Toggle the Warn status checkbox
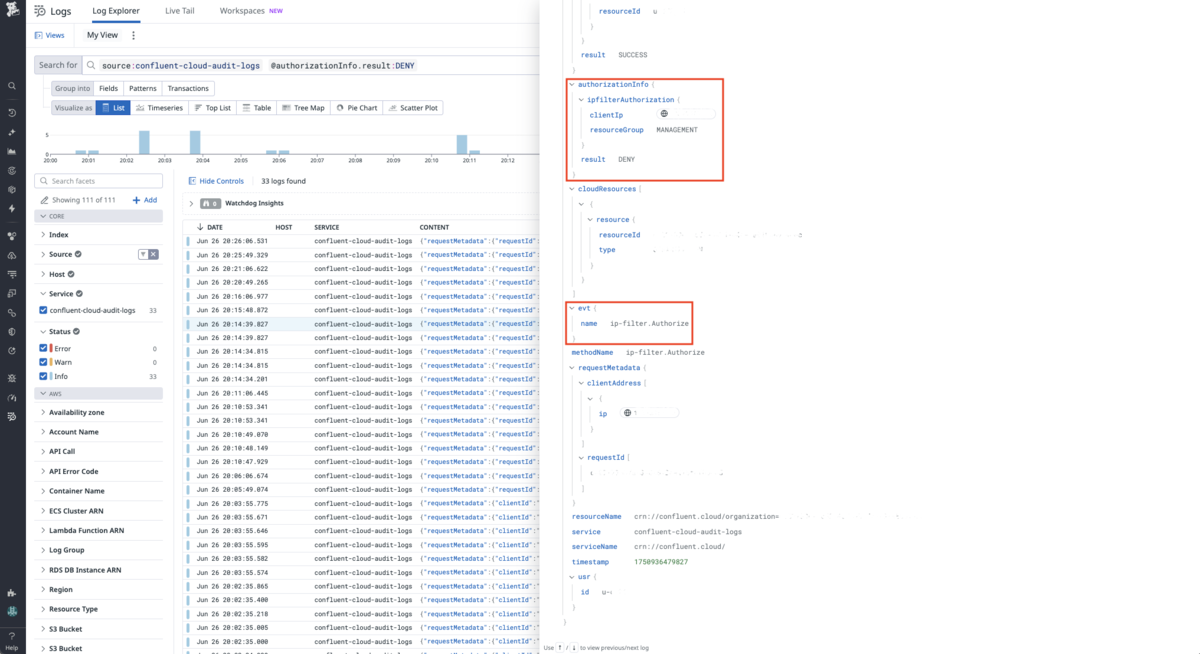1200x654 pixels. click(x=43, y=362)
